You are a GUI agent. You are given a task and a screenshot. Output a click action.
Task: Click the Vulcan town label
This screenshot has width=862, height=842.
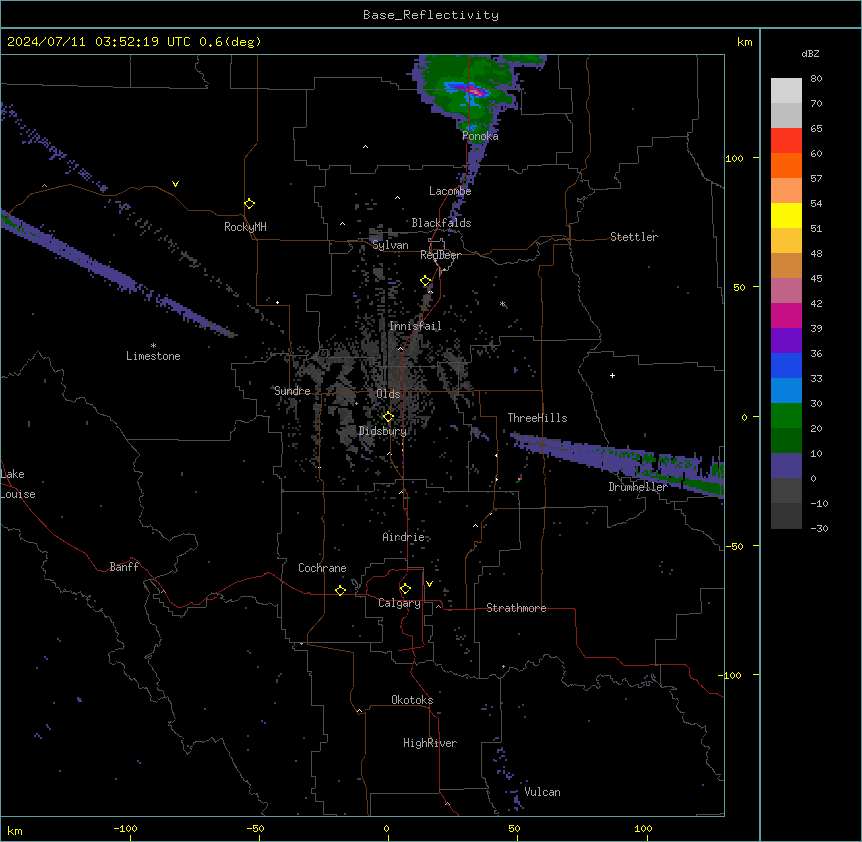click(x=543, y=792)
